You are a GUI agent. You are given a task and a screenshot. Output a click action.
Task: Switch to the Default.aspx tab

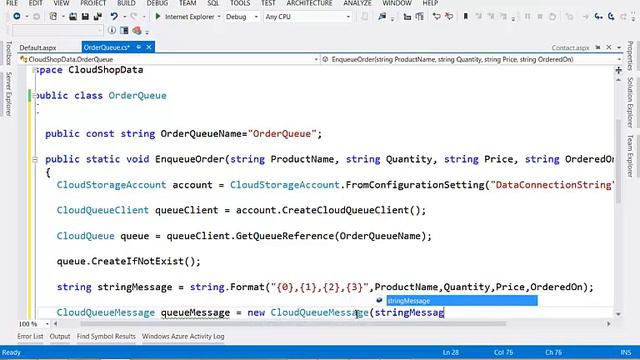coord(38,48)
